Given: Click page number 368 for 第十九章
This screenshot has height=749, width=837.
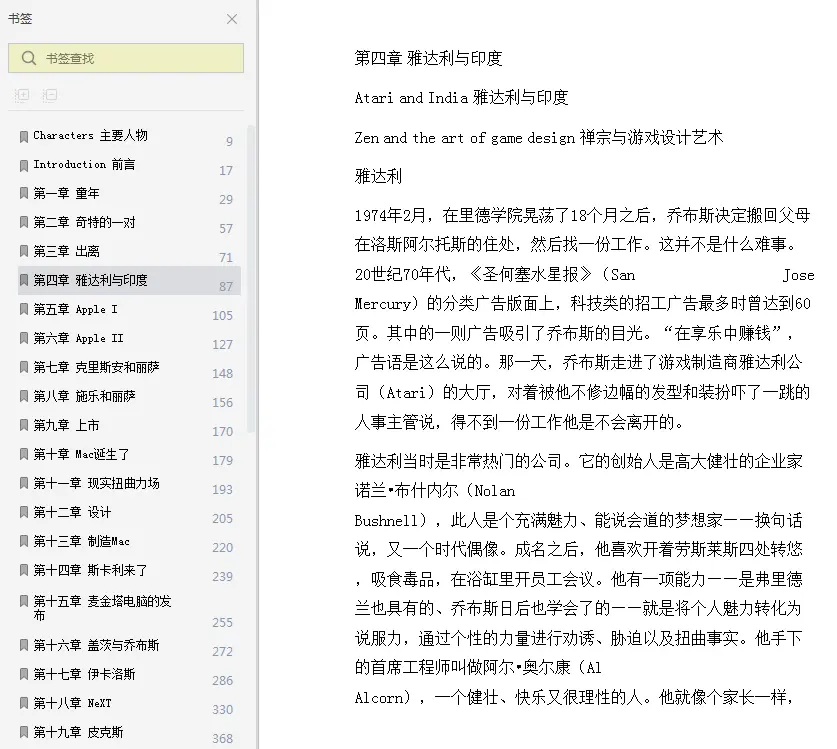Looking at the screenshot, I should 223,738.
